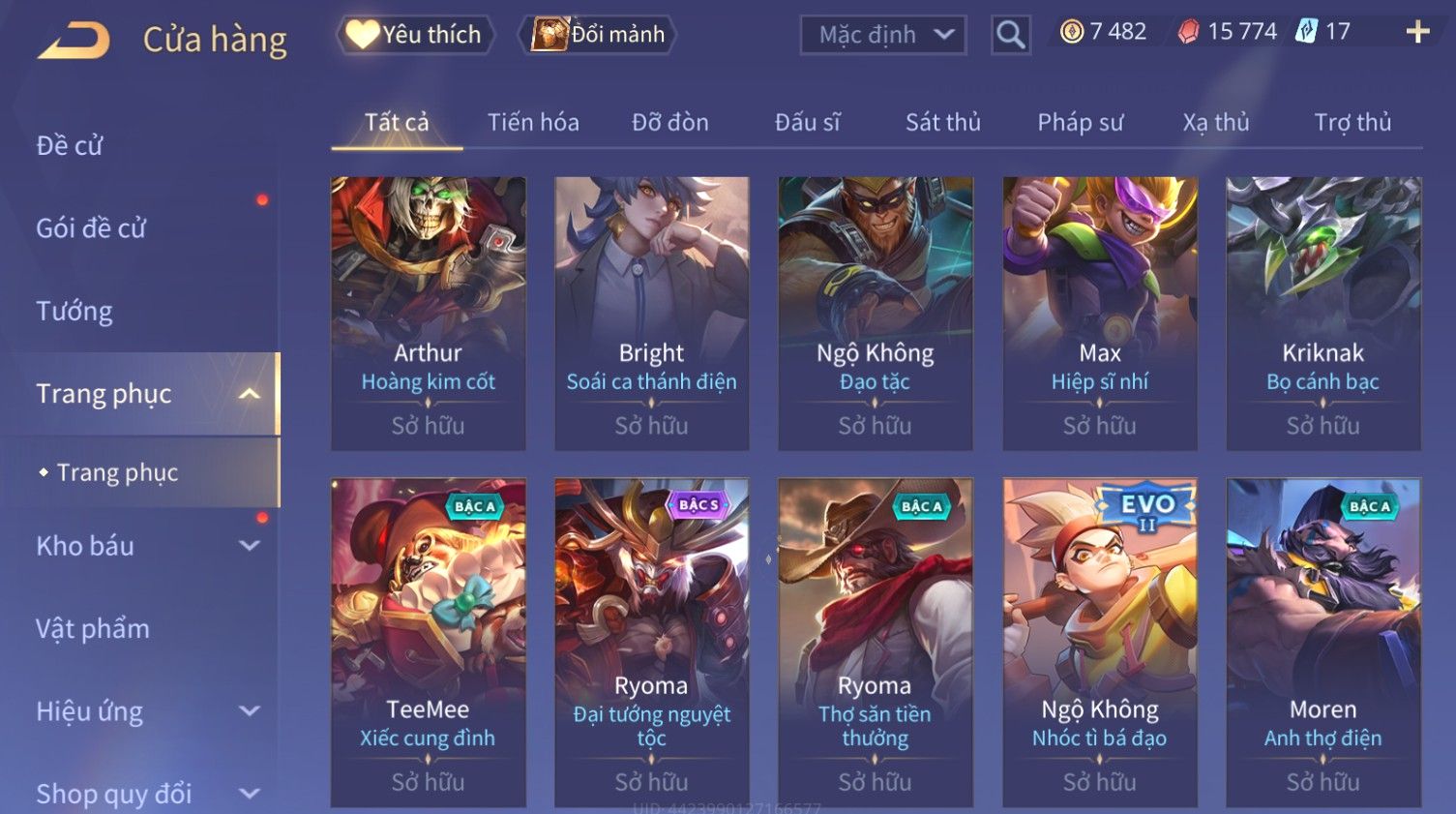The image size is (1456, 814).
Task: Expand the Kho báu sidebar section
Action: pos(249,546)
